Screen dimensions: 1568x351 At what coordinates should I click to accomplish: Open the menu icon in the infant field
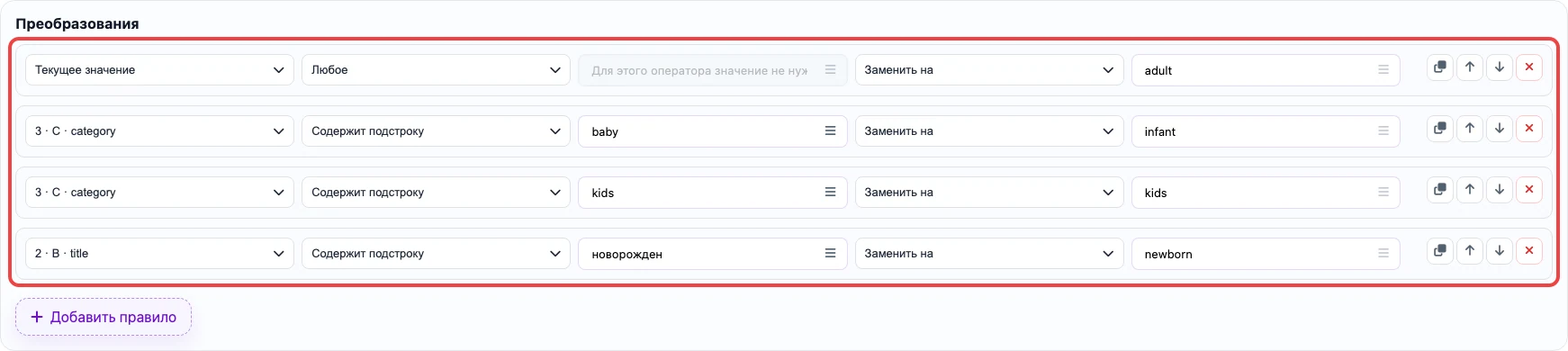(1383, 131)
